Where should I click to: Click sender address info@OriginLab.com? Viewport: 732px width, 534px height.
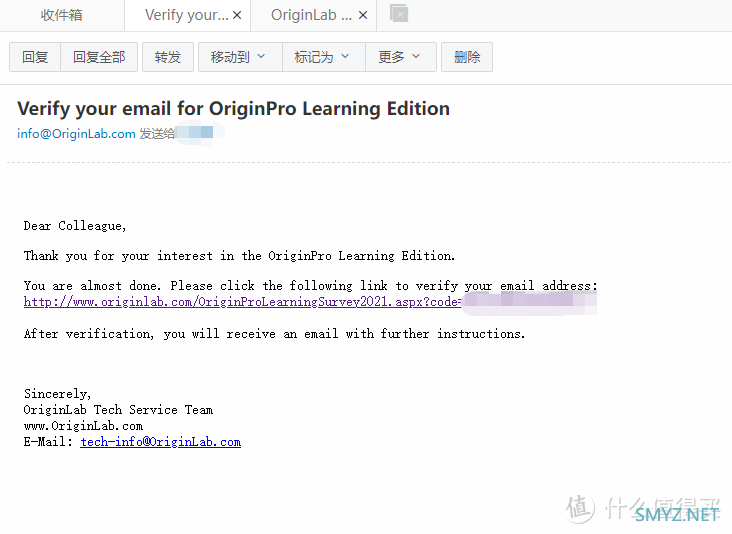click(x=76, y=134)
